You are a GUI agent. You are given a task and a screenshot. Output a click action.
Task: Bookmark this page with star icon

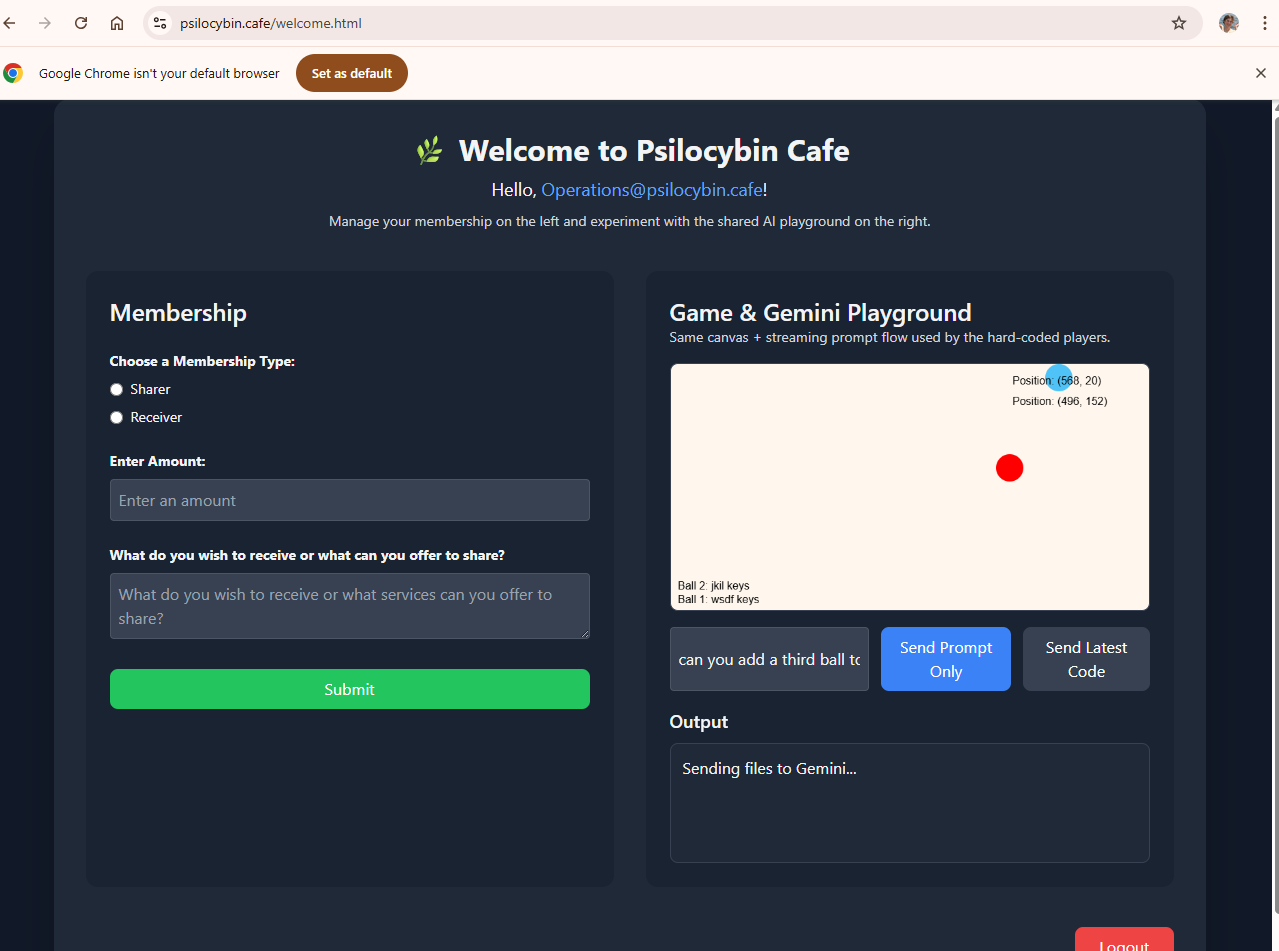coord(1179,23)
